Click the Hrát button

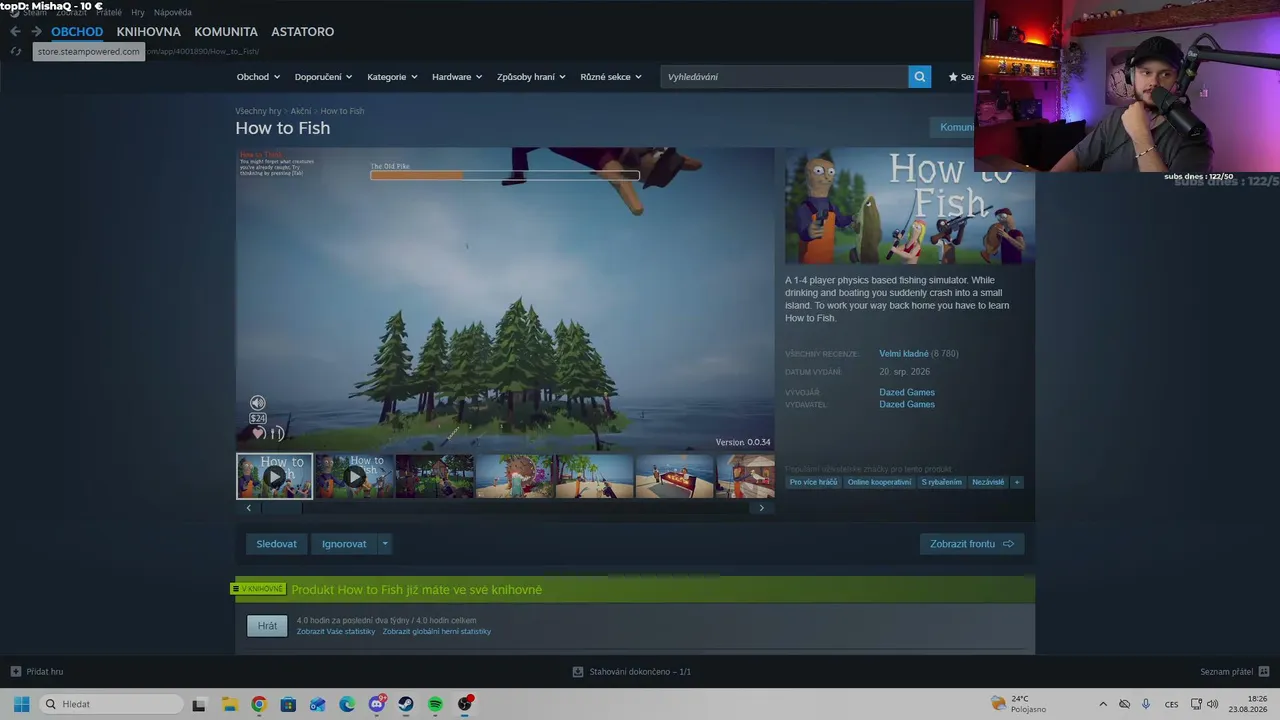(x=267, y=626)
